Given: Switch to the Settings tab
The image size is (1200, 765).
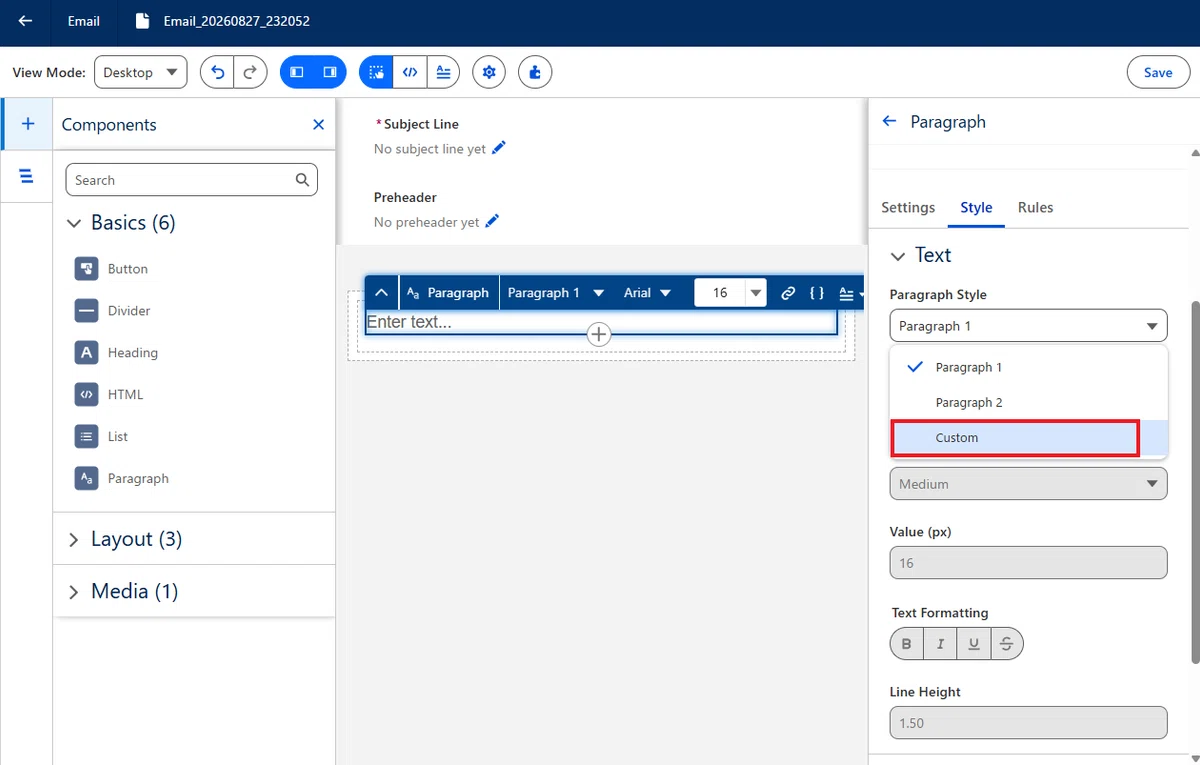Looking at the screenshot, I should (908, 207).
